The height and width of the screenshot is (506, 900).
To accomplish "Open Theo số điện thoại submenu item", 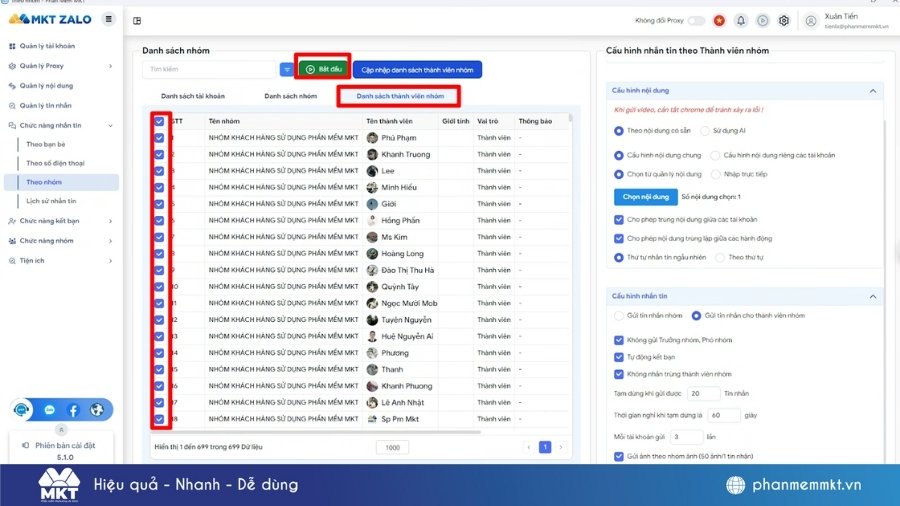I will [x=55, y=164].
